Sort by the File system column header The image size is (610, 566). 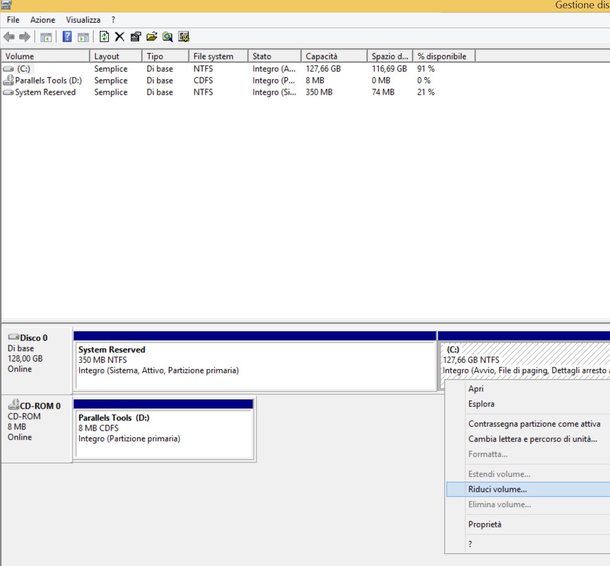[x=219, y=56]
